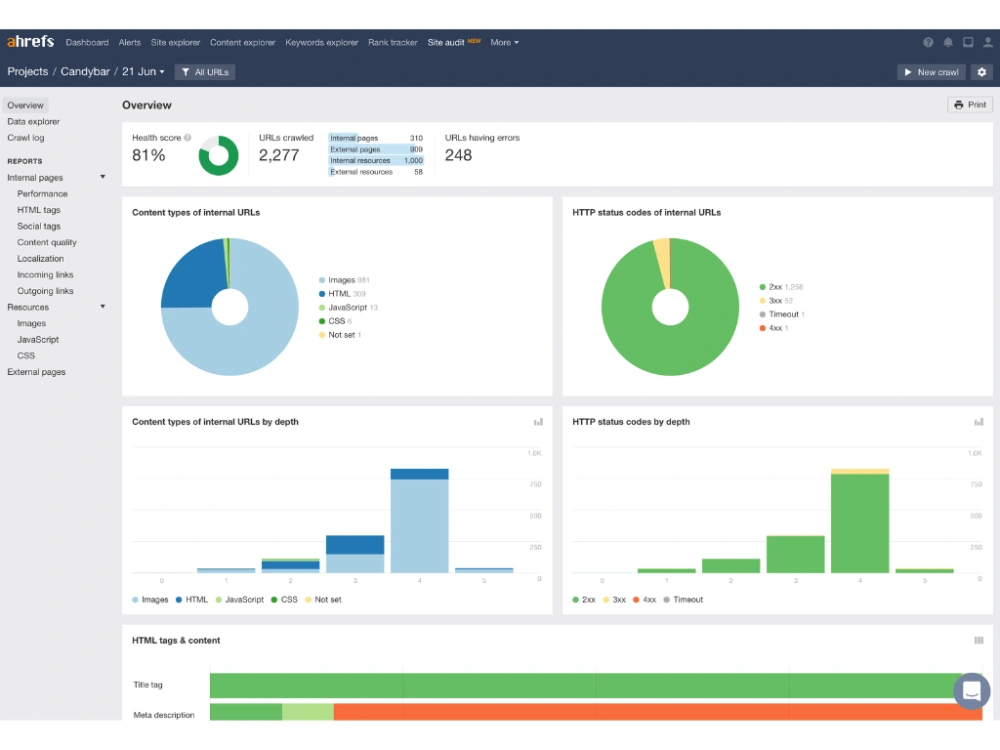Open the Outgoing links report
The image size is (1000, 750).
tap(45, 291)
